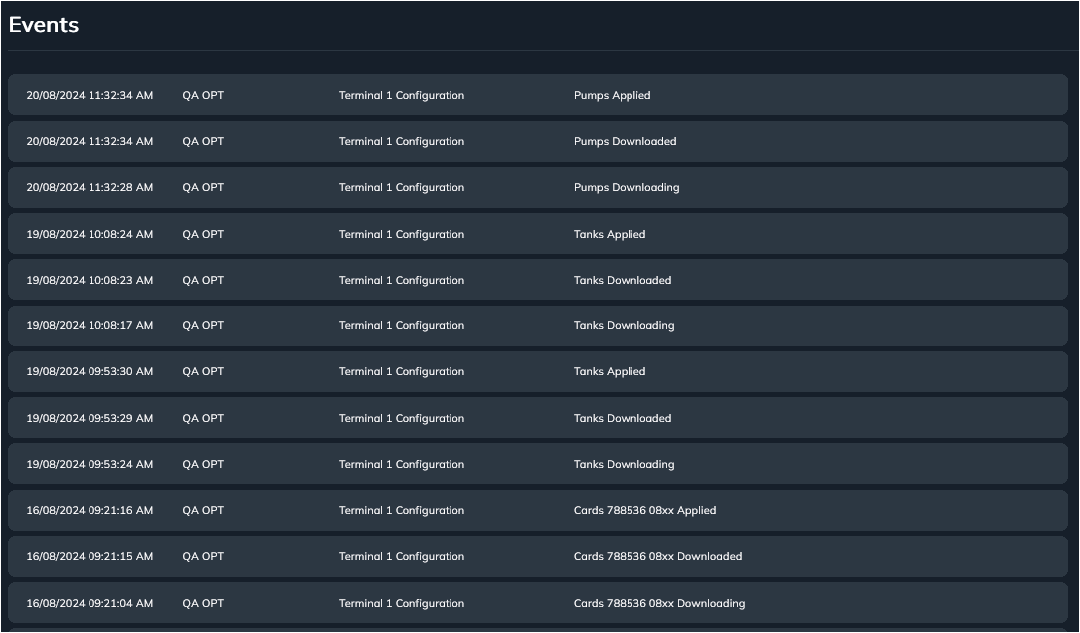
Task: Click QA OPT in Pumps Downloaded row
Action: tap(203, 141)
